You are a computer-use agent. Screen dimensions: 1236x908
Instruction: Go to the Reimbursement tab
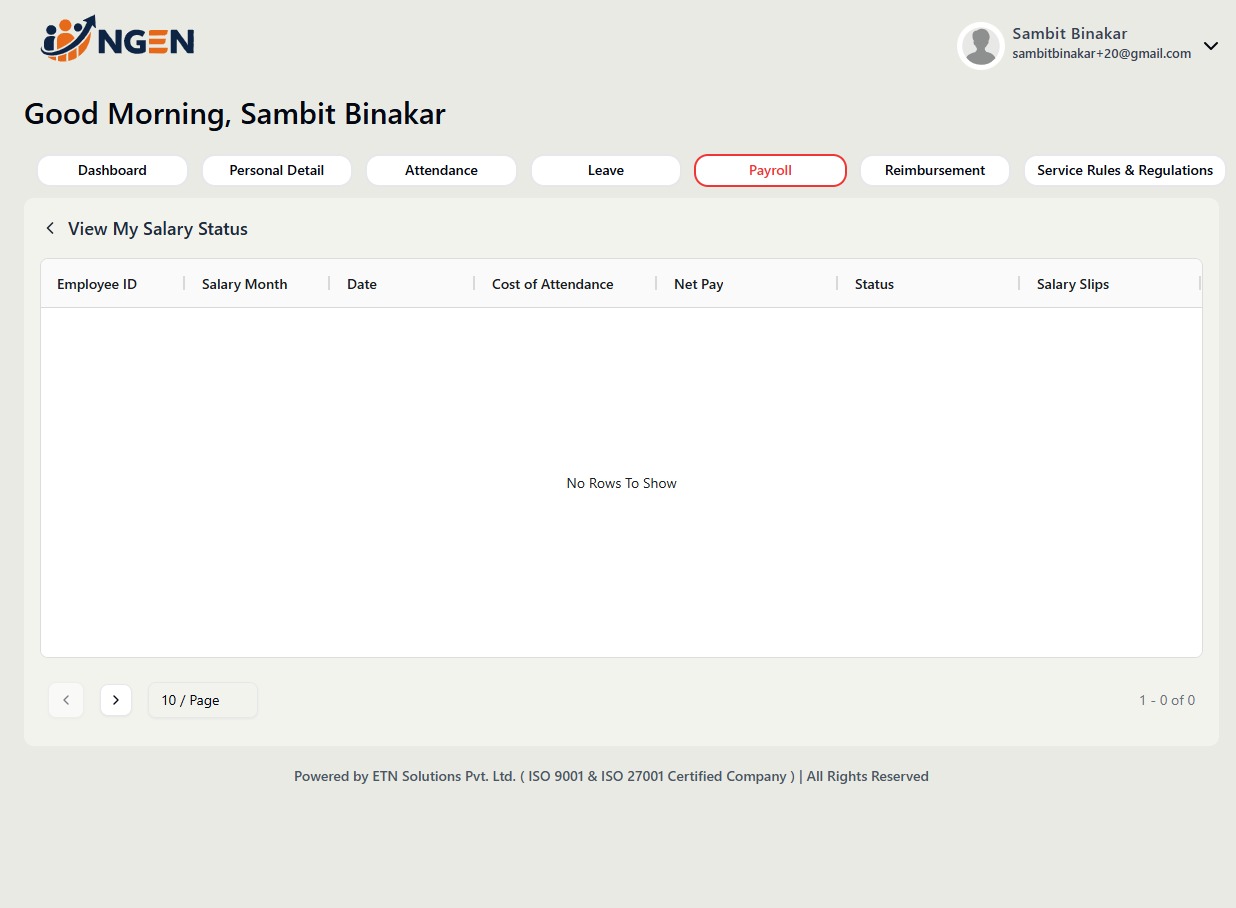click(935, 170)
